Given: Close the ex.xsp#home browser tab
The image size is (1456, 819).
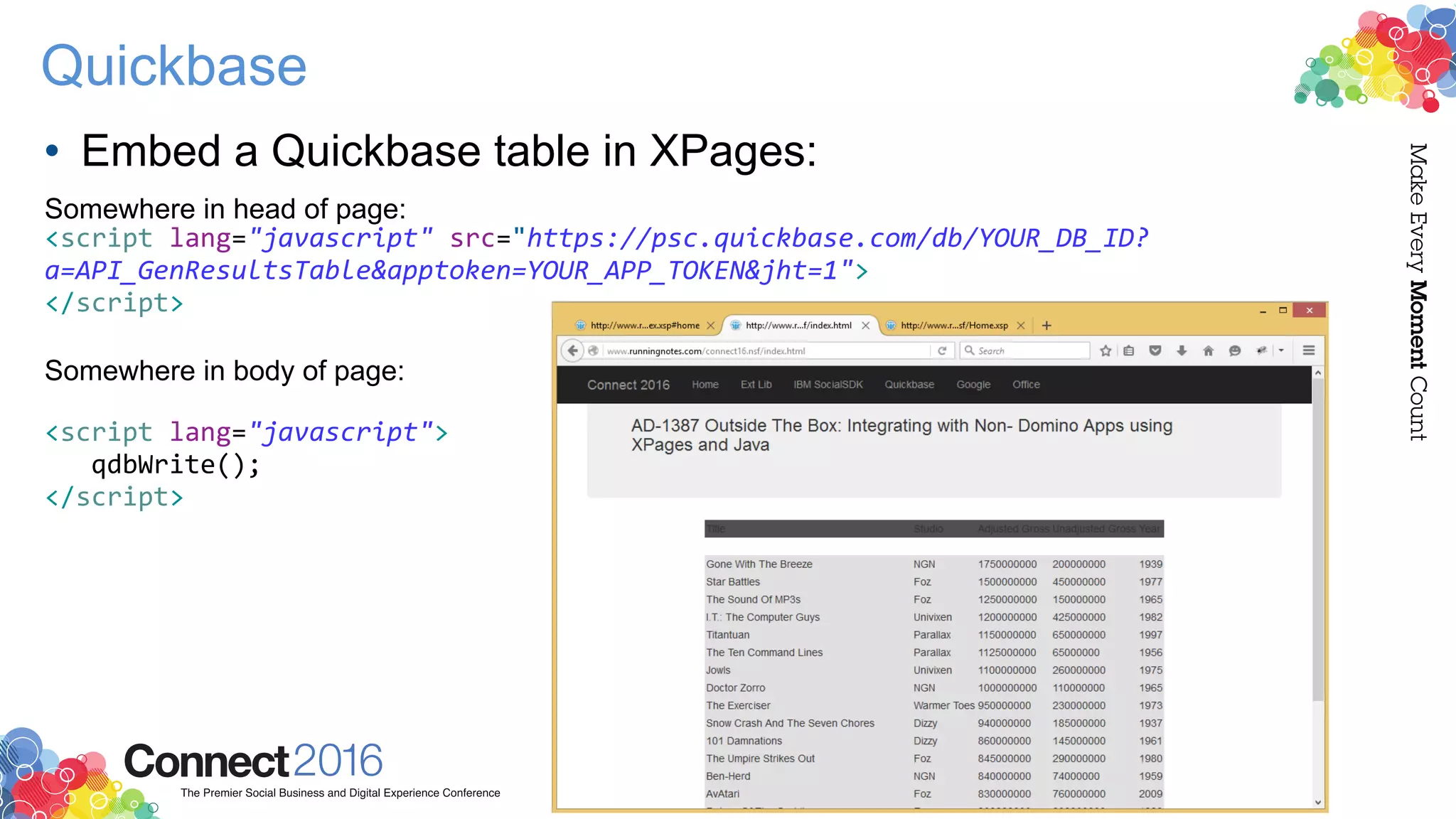Looking at the screenshot, I should point(710,326).
